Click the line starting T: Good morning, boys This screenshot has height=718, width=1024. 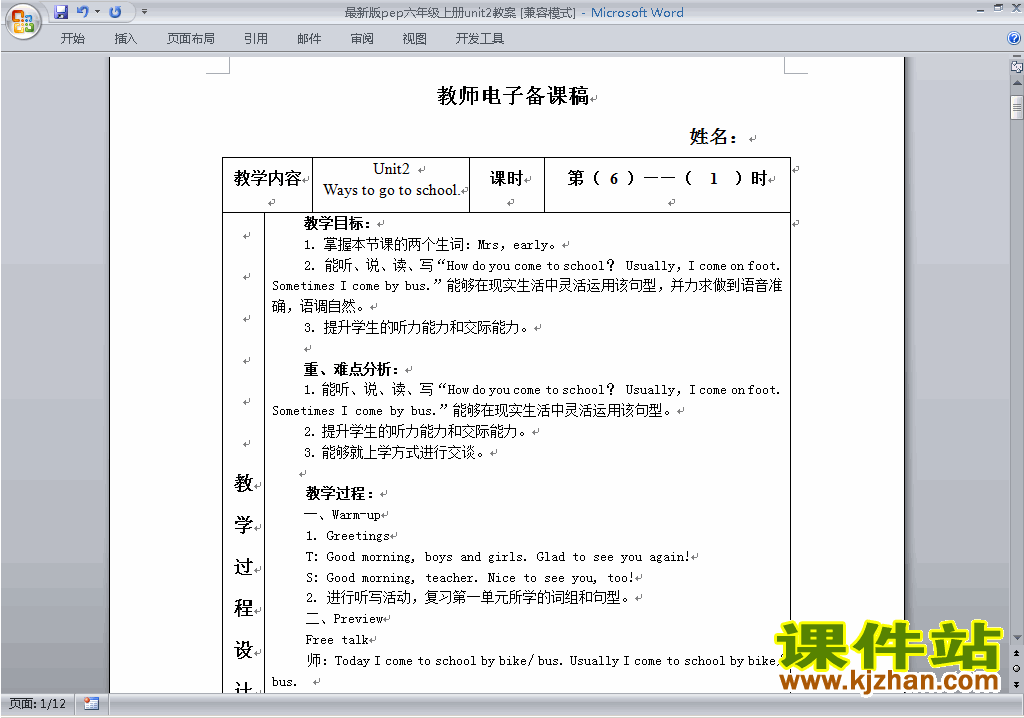pos(498,557)
